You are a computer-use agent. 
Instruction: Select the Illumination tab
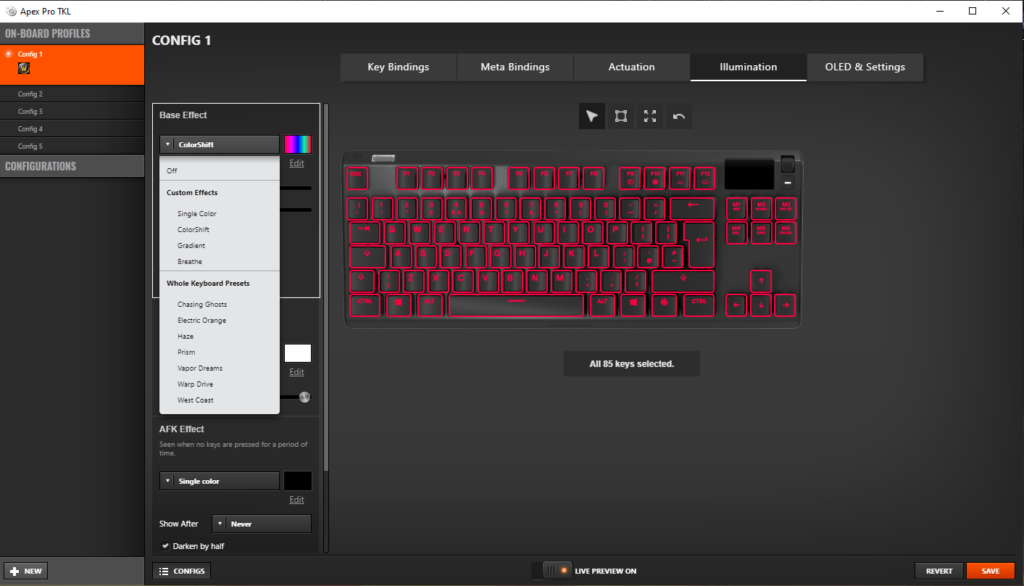click(x=748, y=67)
